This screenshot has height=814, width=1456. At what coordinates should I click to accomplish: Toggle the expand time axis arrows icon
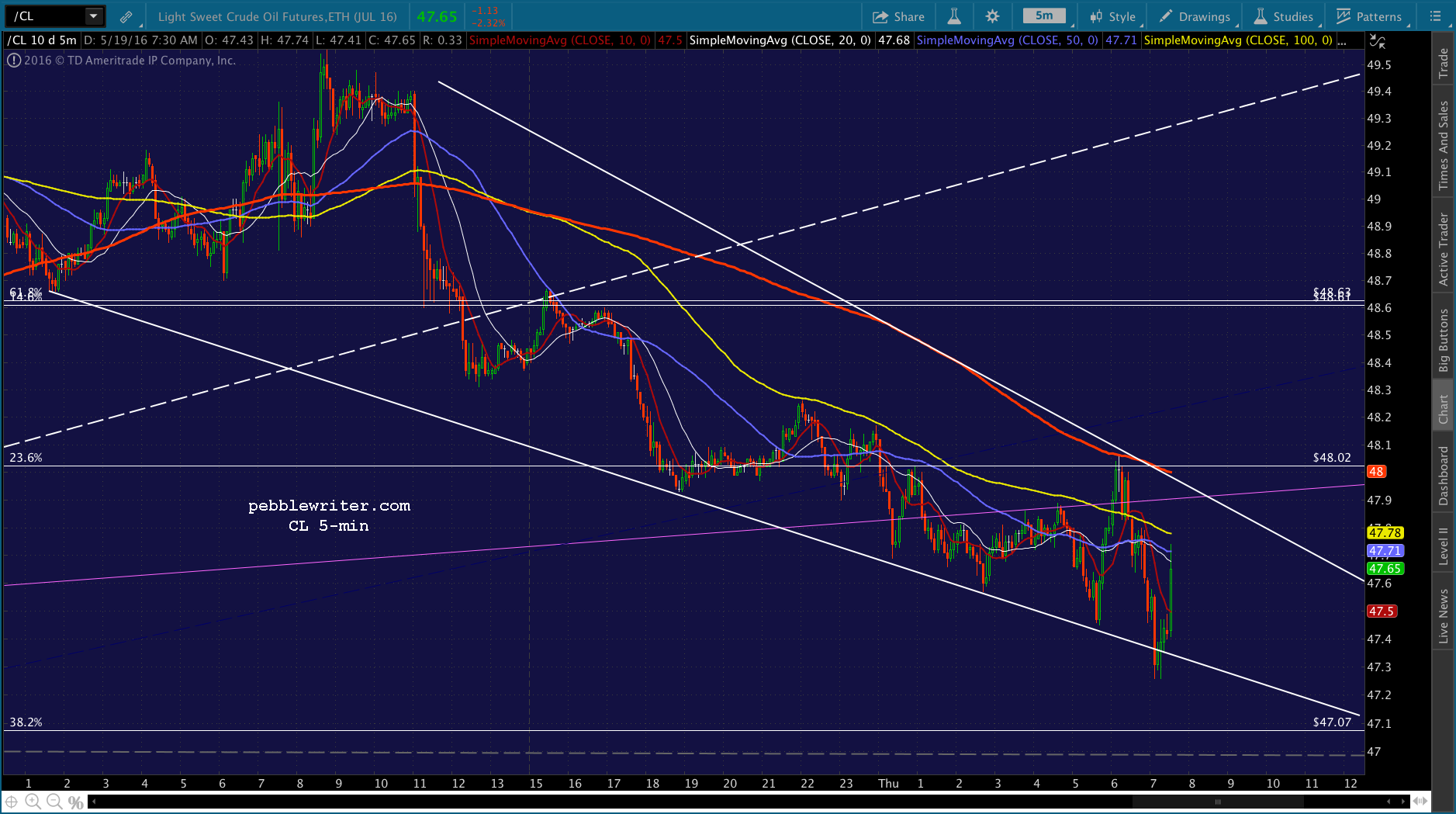pyautogui.click(x=1420, y=802)
